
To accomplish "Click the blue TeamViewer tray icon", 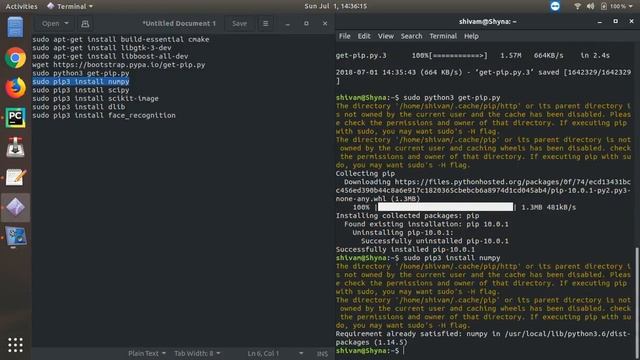I will (555, 6).
